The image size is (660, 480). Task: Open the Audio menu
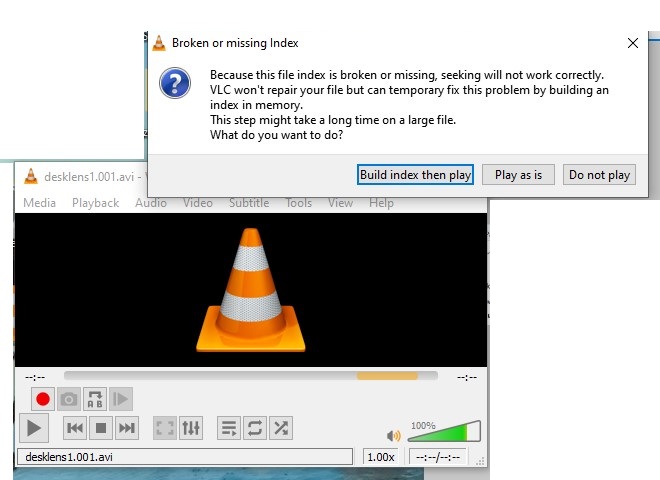[x=151, y=203]
